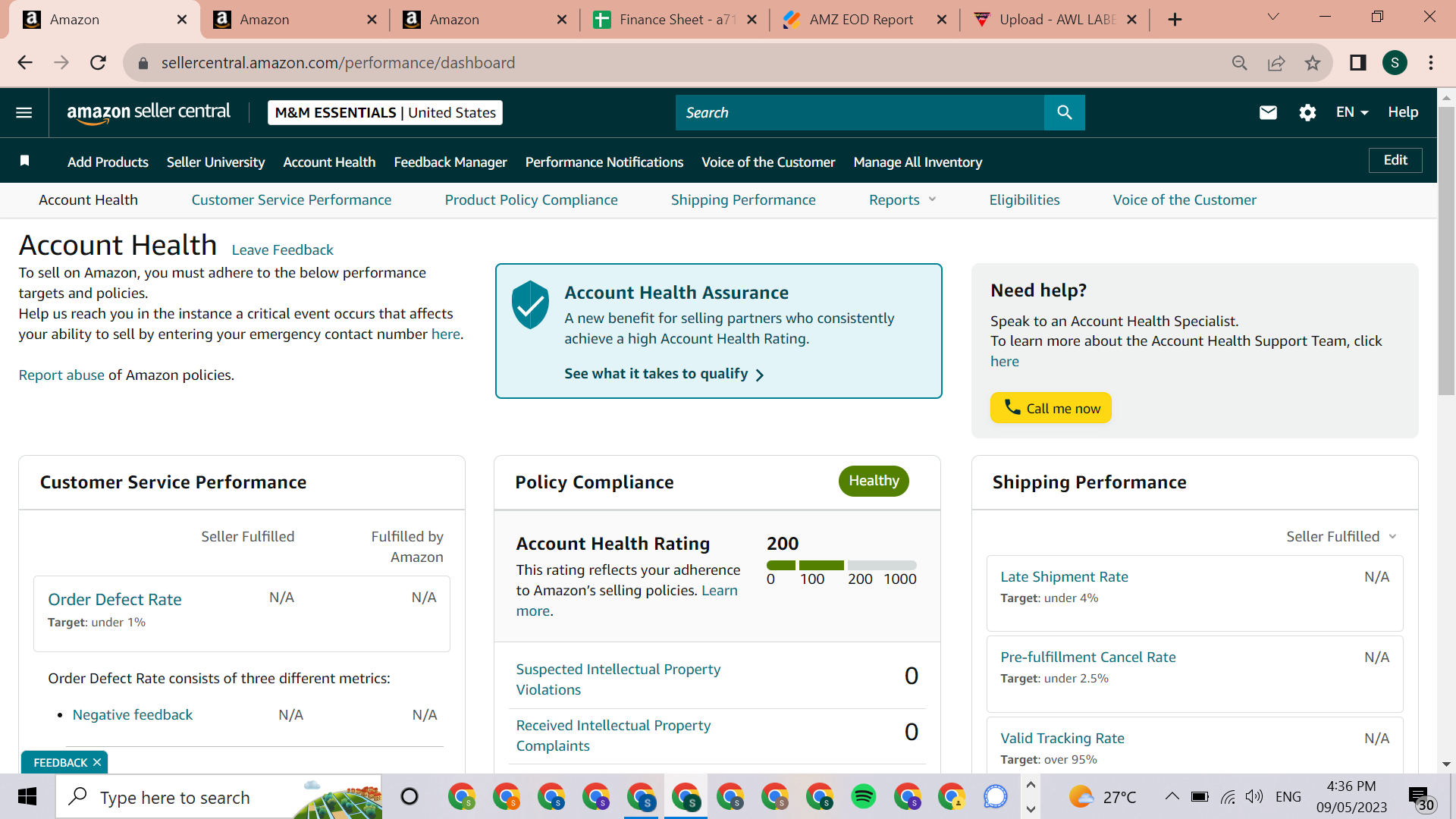Open the Windows Start menu
1456x819 pixels.
point(27,797)
